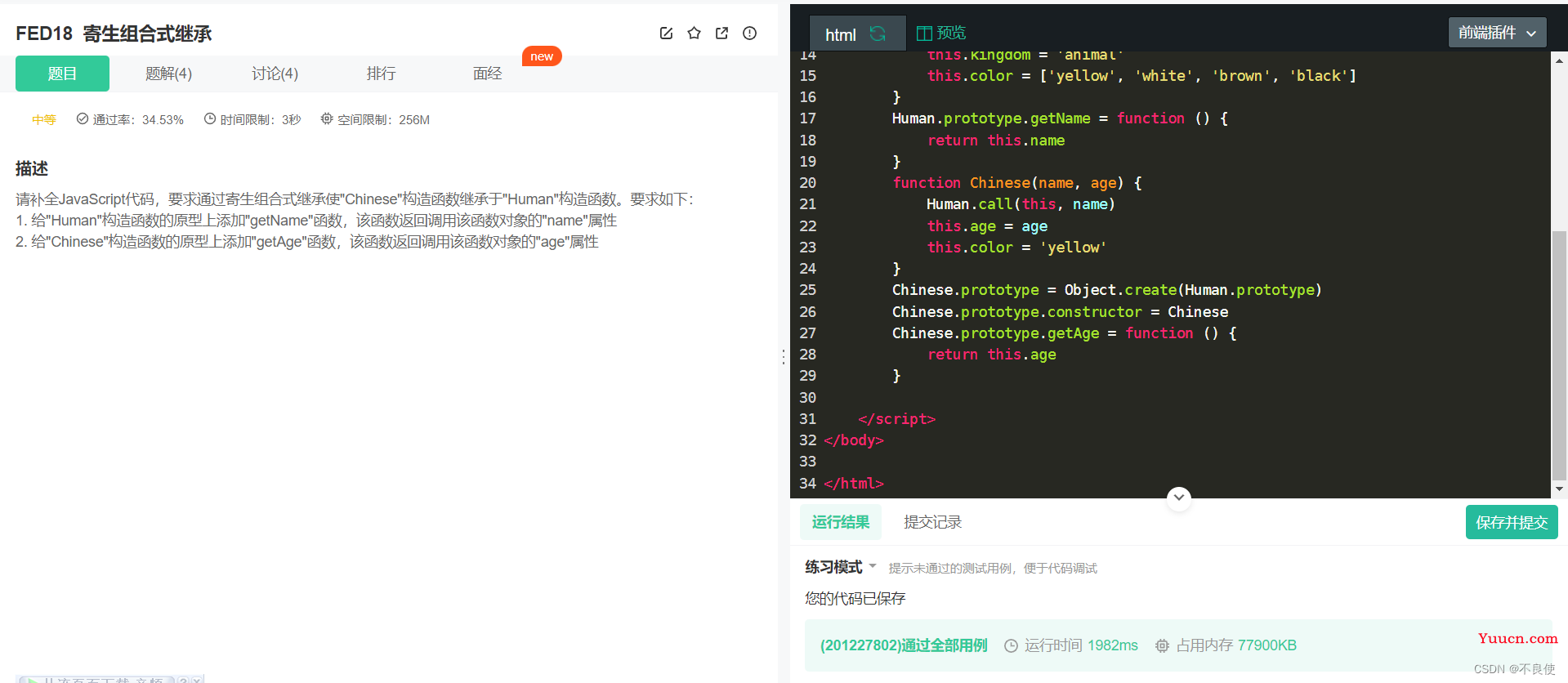Click the 占用内存 77900KB text
This screenshot has height=683, width=1568.
1236,645
